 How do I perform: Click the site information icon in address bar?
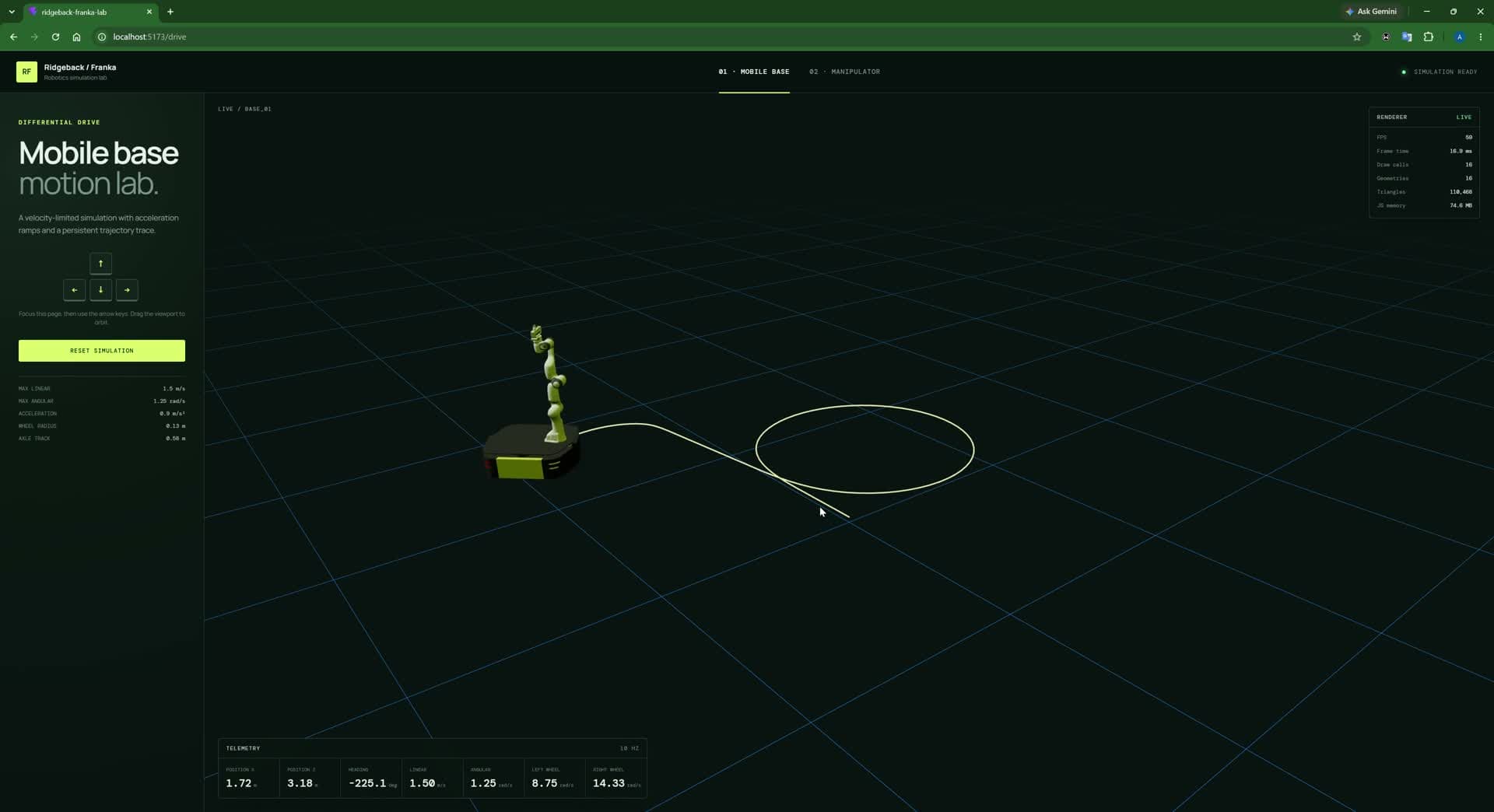[x=101, y=37]
